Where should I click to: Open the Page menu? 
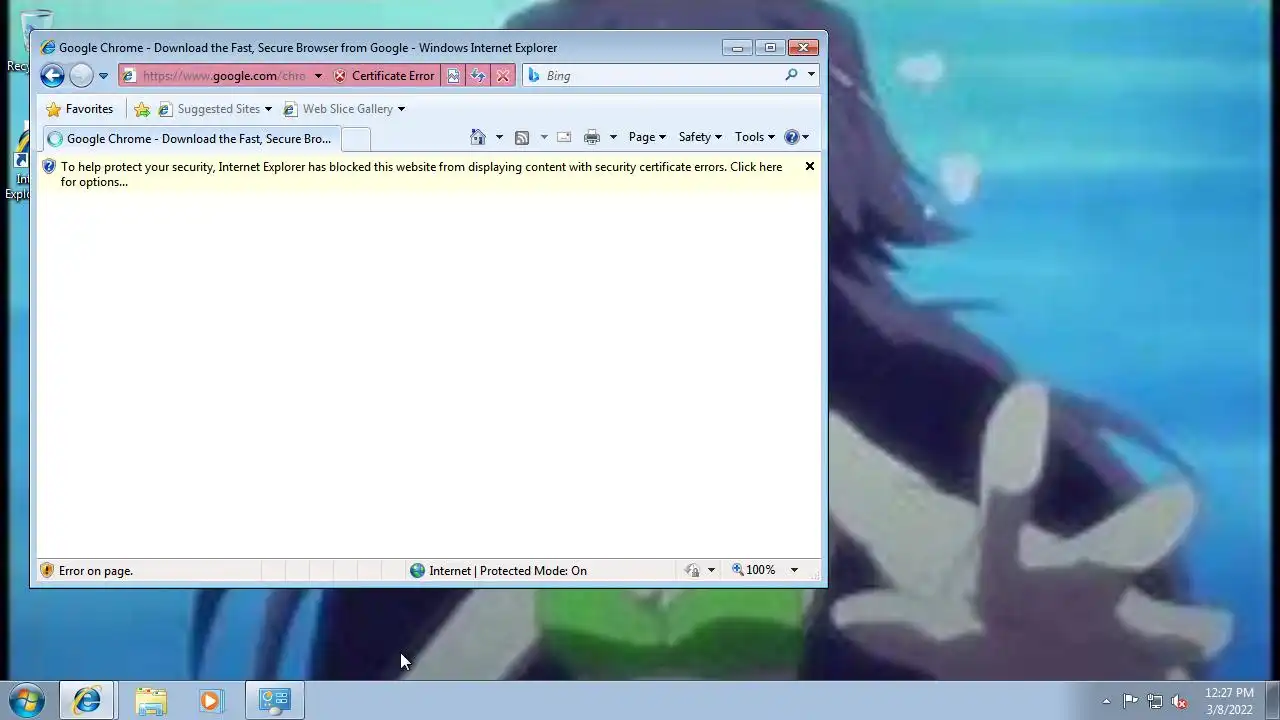(647, 137)
